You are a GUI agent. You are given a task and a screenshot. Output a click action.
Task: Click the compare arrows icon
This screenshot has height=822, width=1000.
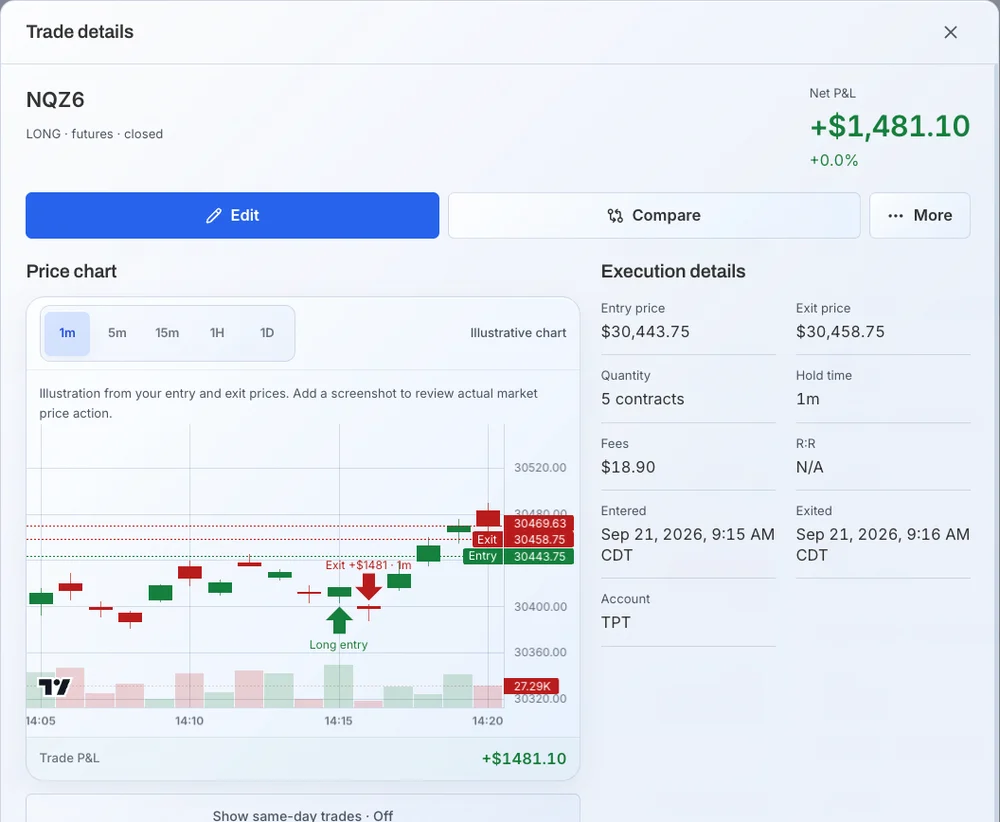[615, 216]
